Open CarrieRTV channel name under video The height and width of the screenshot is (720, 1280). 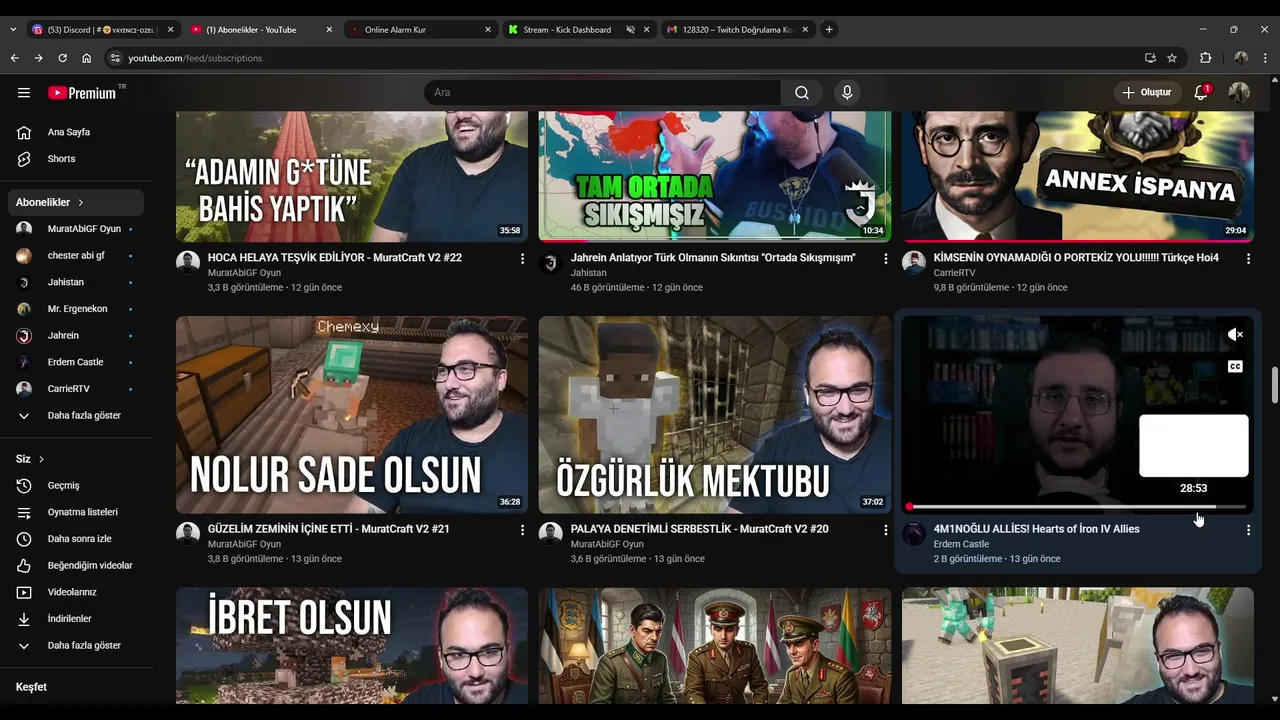(x=954, y=273)
